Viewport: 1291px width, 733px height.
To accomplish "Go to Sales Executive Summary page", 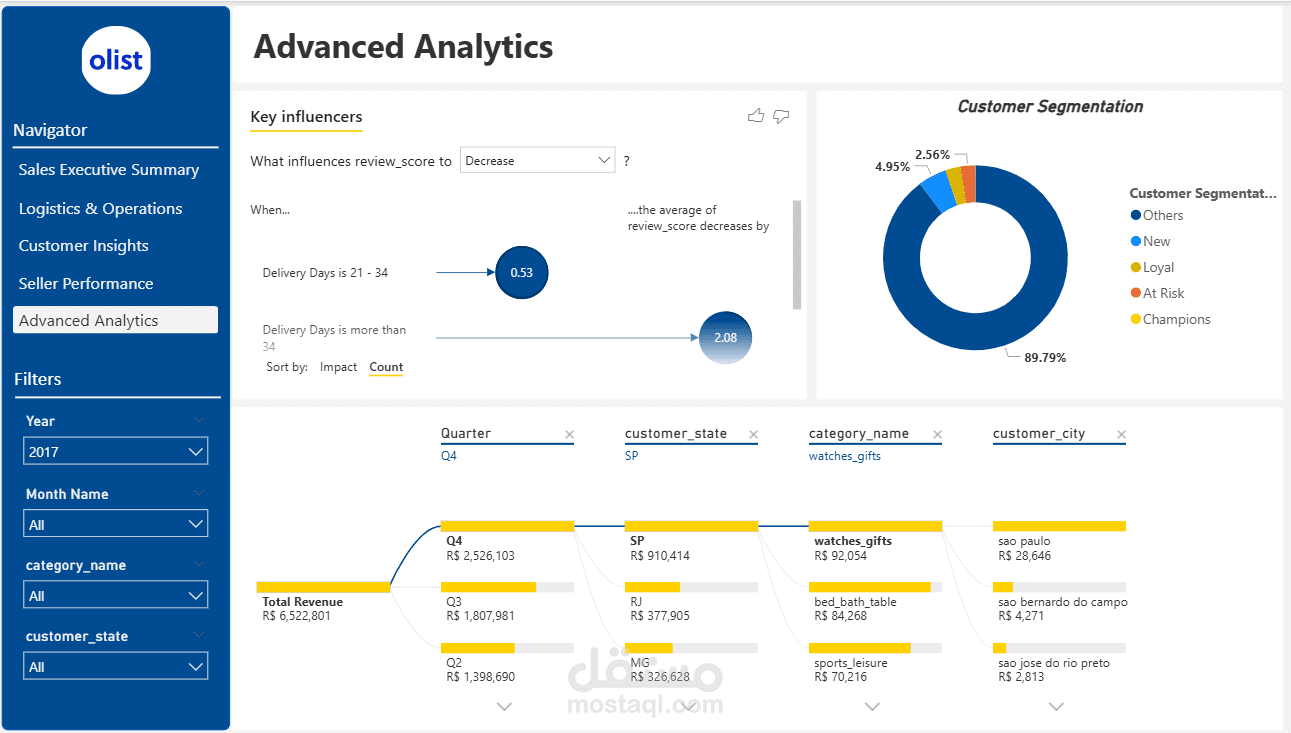I will point(109,170).
